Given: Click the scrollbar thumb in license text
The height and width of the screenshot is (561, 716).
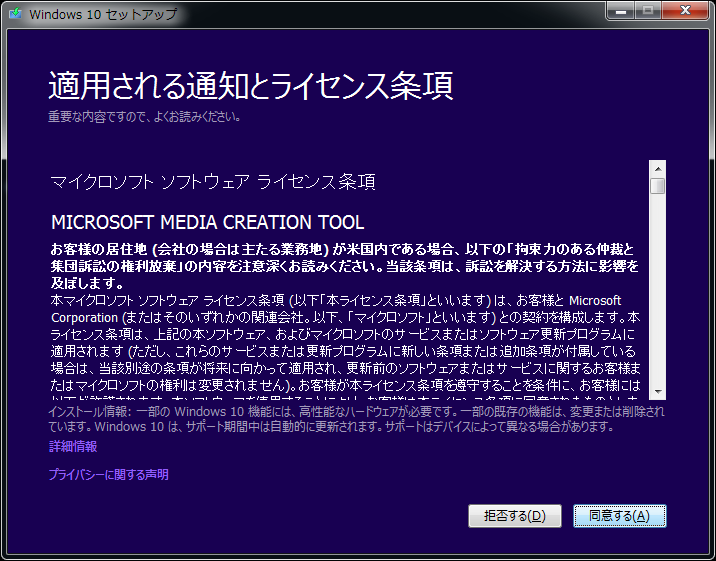Looking at the screenshot, I should click(x=657, y=185).
